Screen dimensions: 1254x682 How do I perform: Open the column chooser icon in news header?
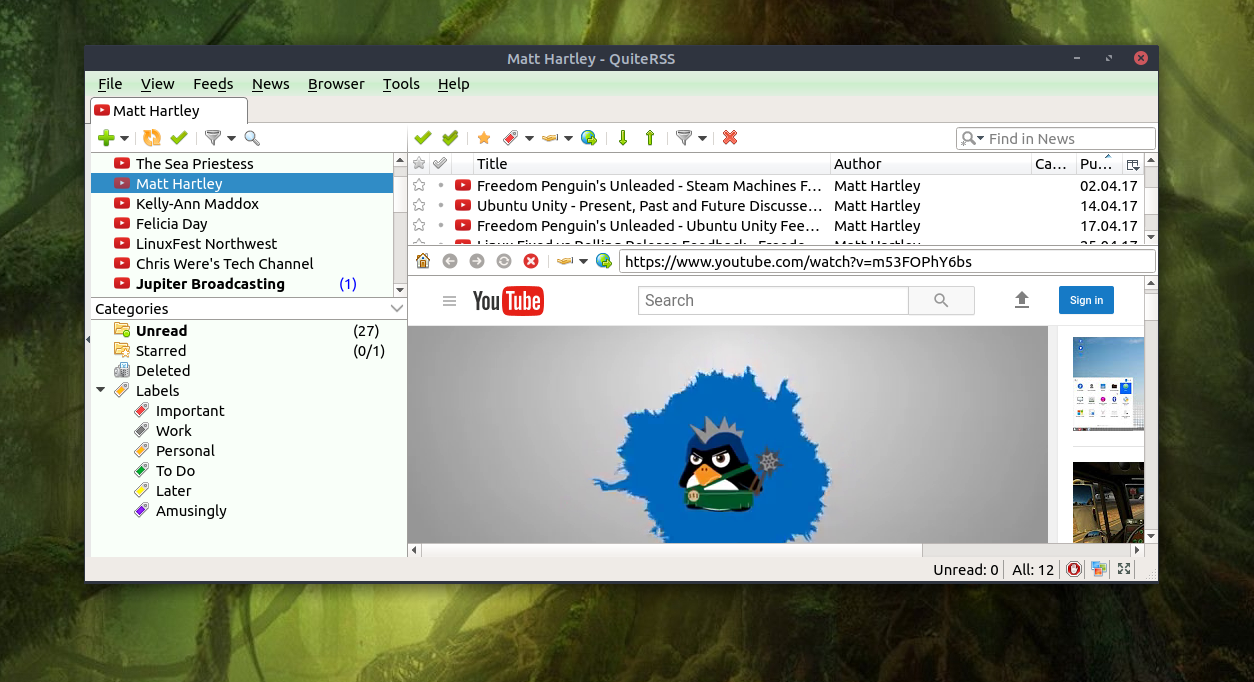(x=1133, y=164)
